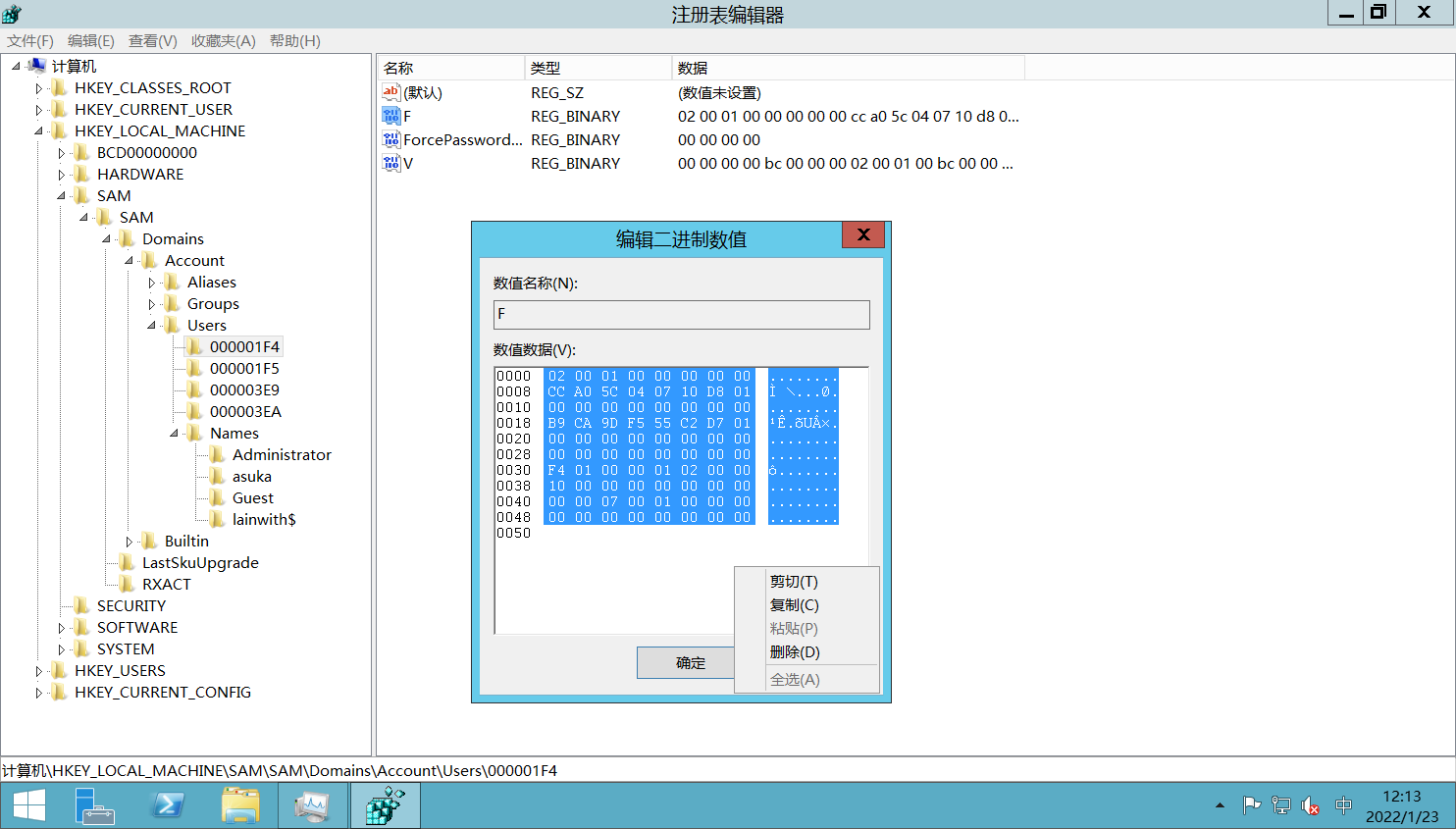Open the 查看(V) menu
This screenshot has height=829, width=1456.
[x=153, y=40]
